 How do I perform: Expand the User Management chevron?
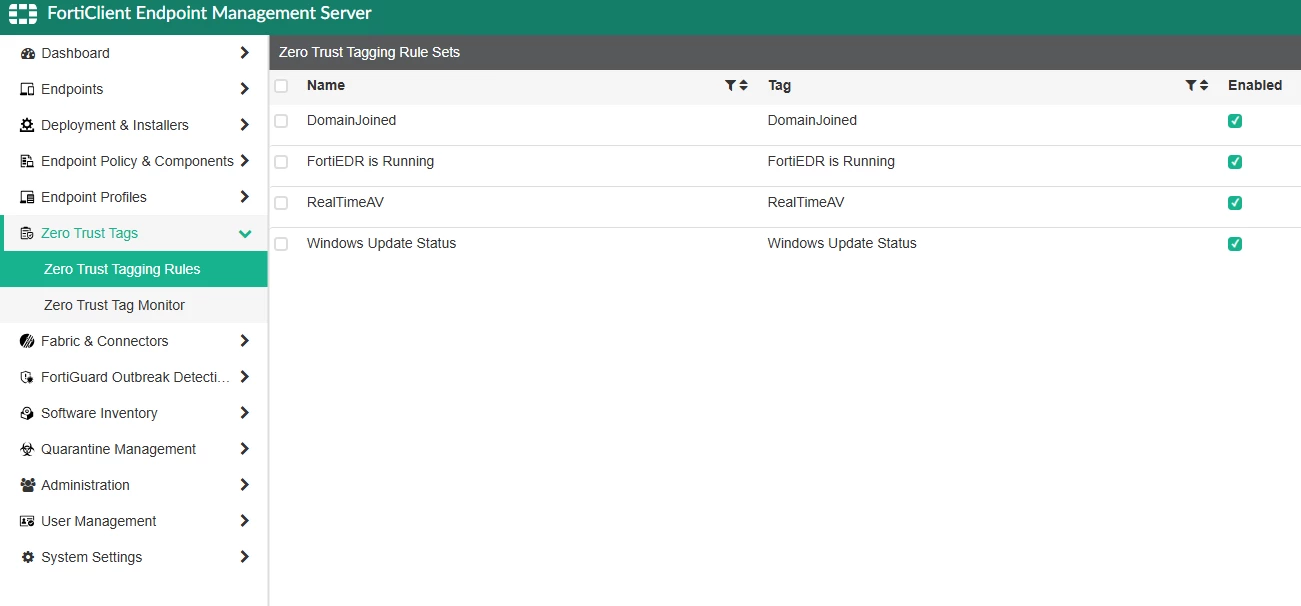pos(245,521)
